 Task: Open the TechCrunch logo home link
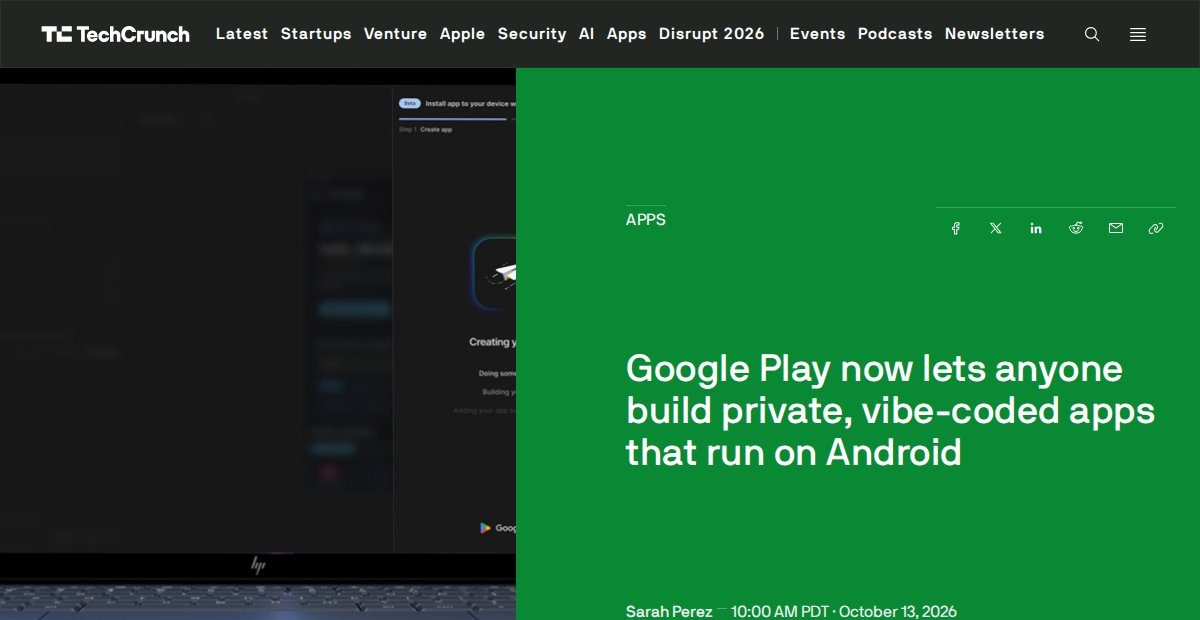[115, 34]
